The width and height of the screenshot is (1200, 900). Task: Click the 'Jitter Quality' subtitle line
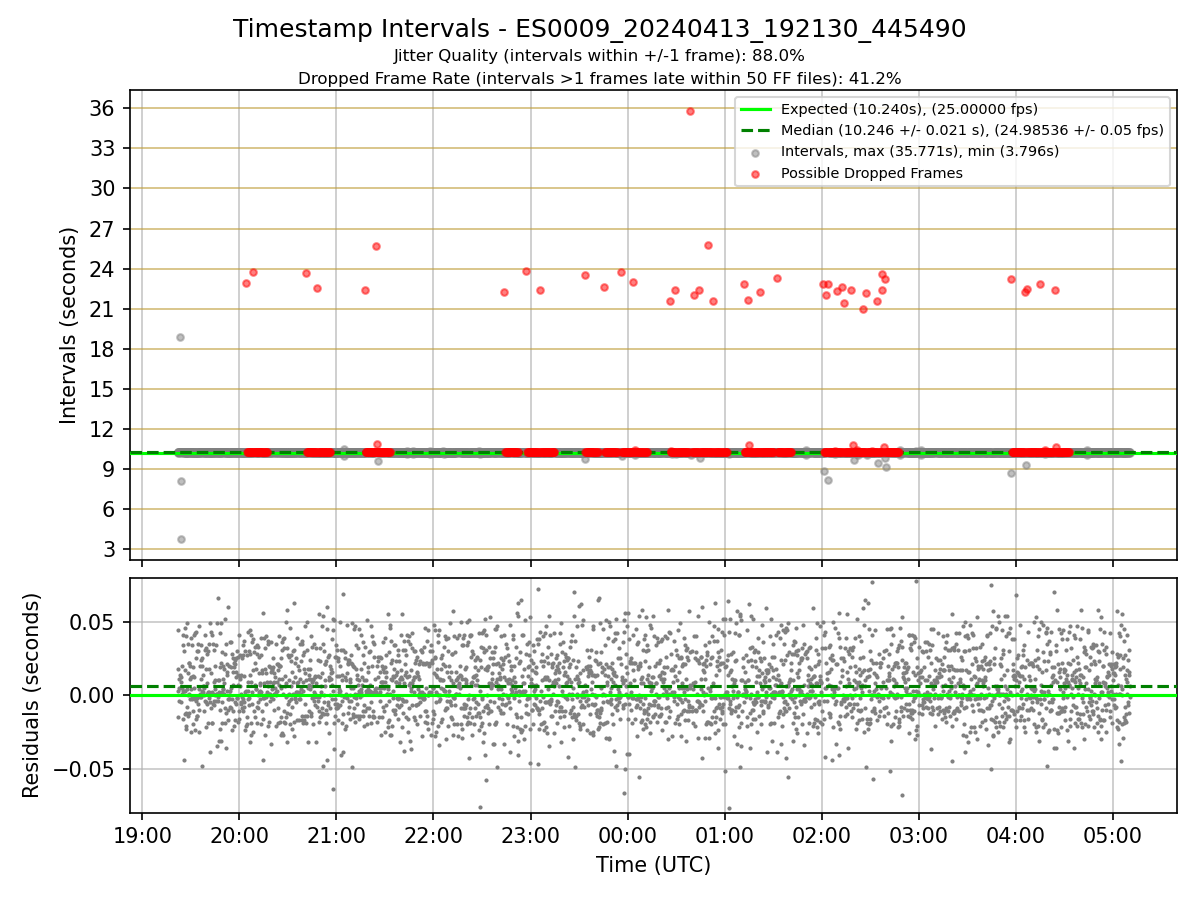tap(599, 55)
